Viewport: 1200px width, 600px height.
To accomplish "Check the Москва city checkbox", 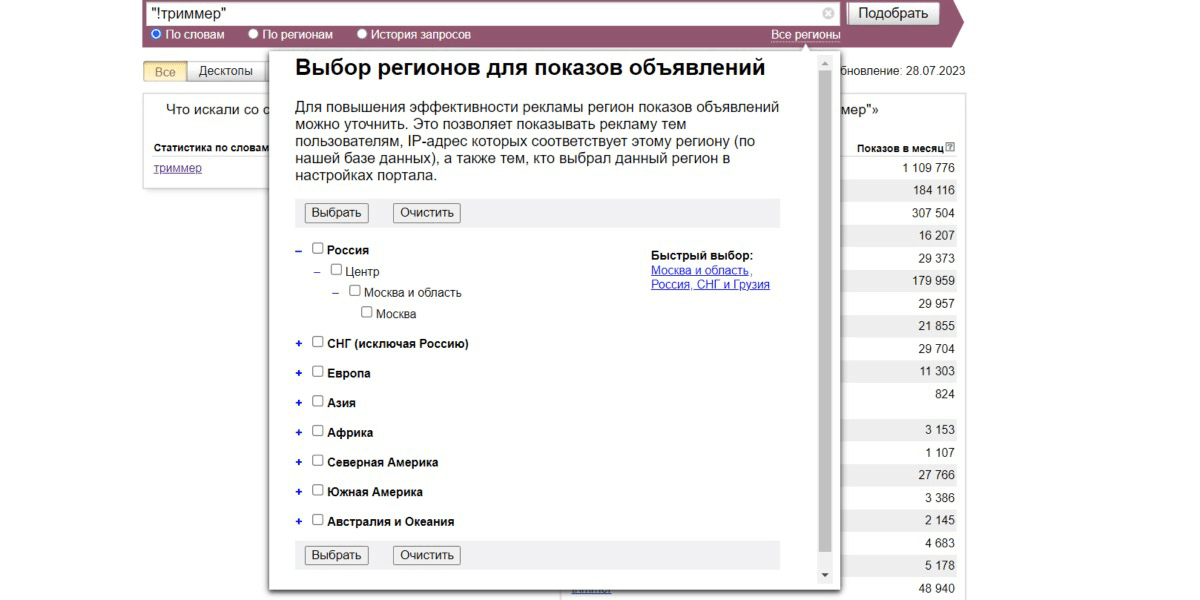I will 367,313.
